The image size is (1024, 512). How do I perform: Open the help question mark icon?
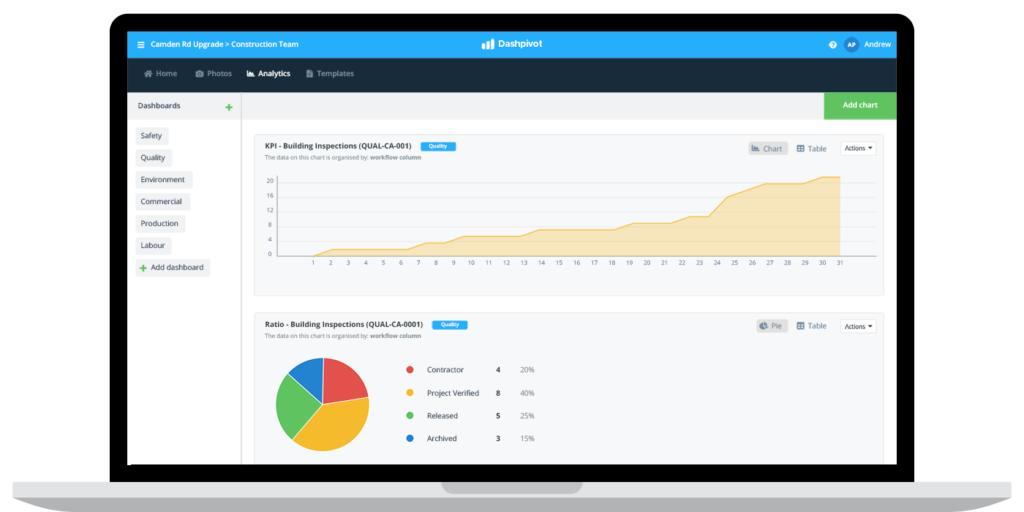833,45
